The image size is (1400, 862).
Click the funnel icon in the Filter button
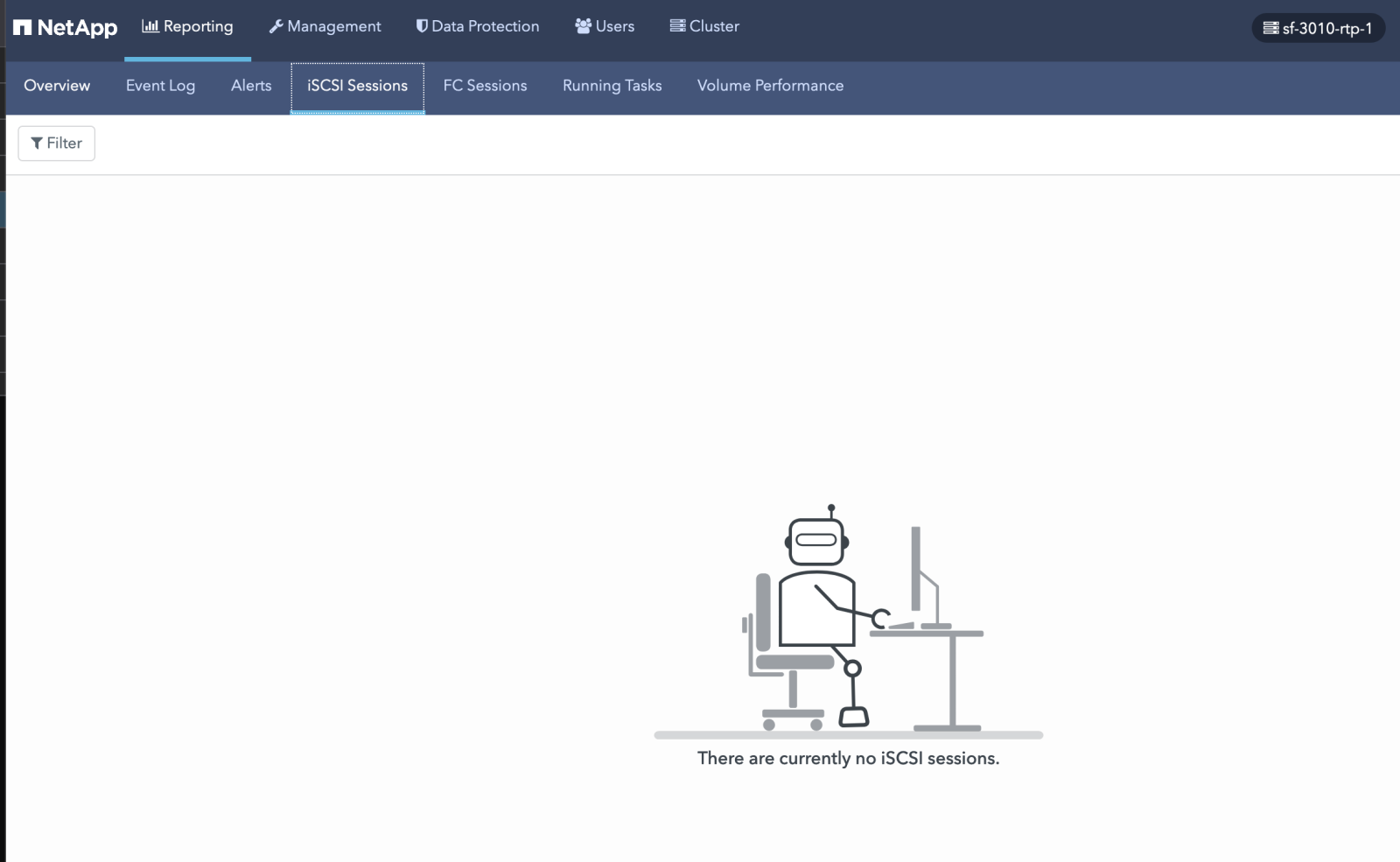(37, 144)
